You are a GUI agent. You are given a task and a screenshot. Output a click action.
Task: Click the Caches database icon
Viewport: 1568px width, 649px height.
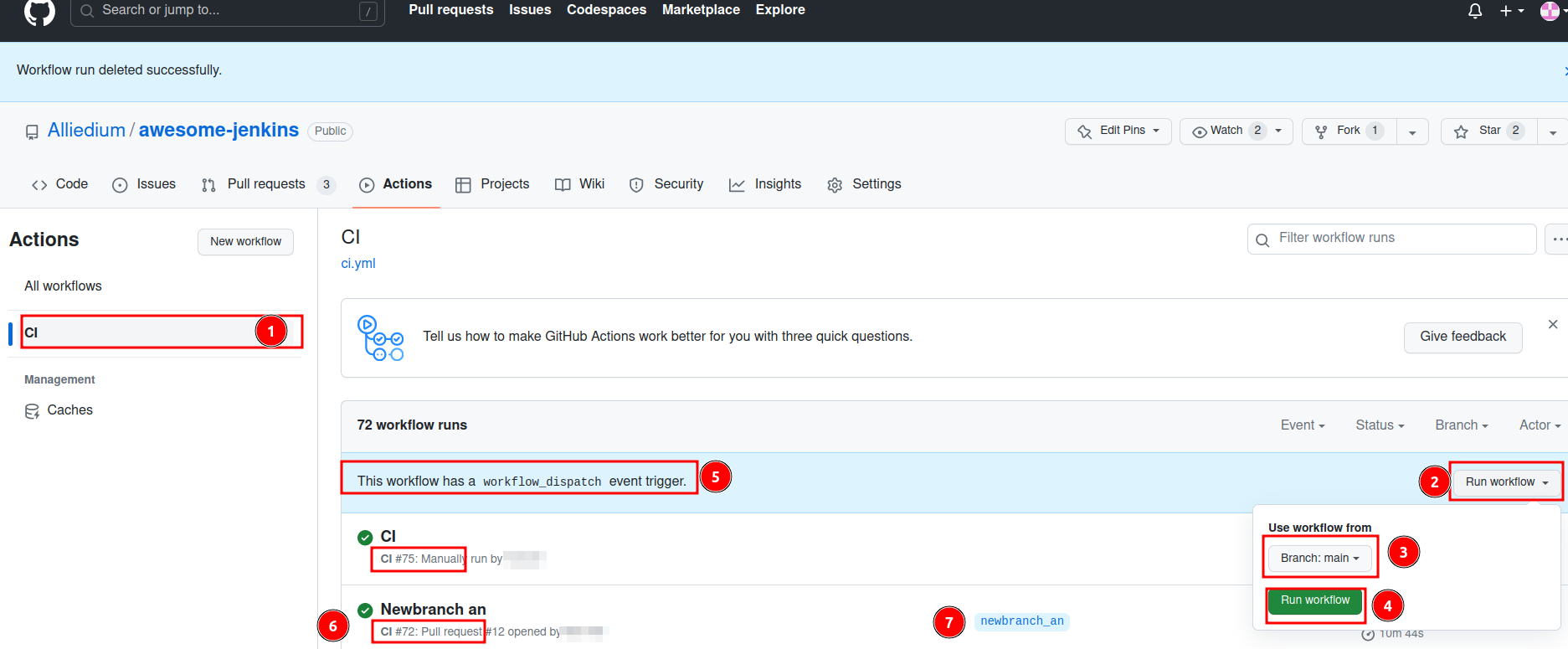pyautogui.click(x=32, y=411)
